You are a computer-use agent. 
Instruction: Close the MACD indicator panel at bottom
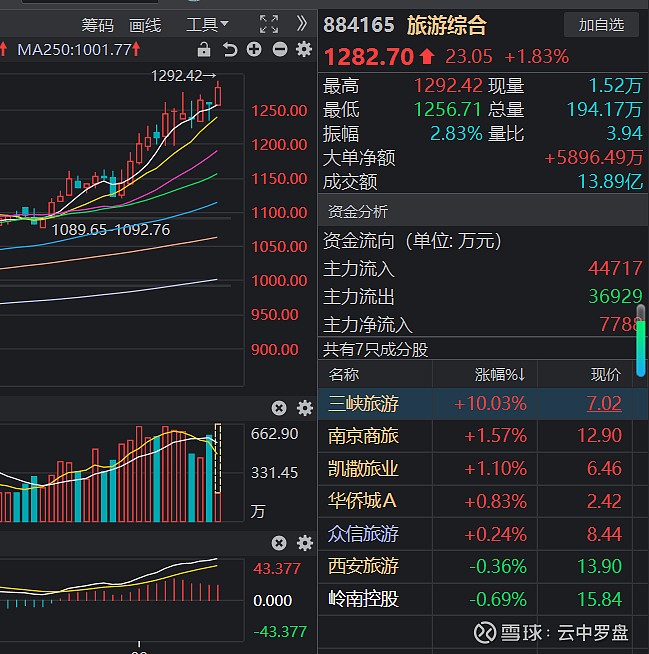tap(279, 543)
